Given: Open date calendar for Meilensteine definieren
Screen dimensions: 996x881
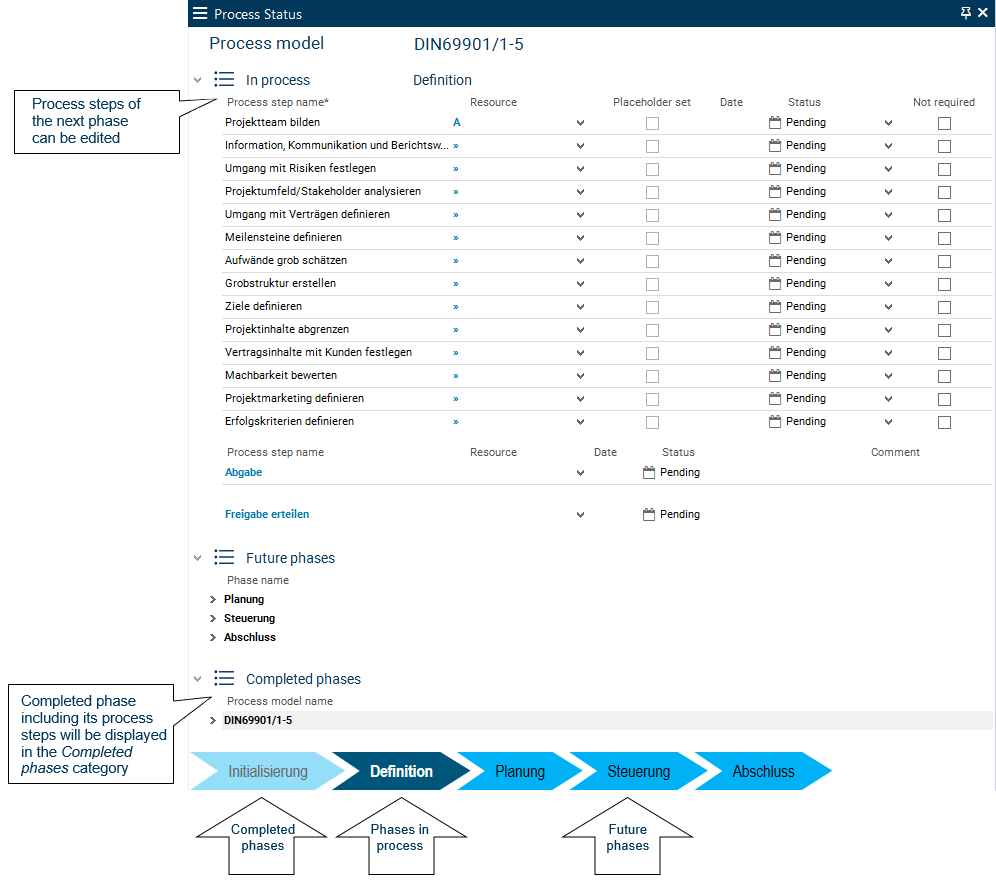Looking at the screenshot, I should 774,238.
